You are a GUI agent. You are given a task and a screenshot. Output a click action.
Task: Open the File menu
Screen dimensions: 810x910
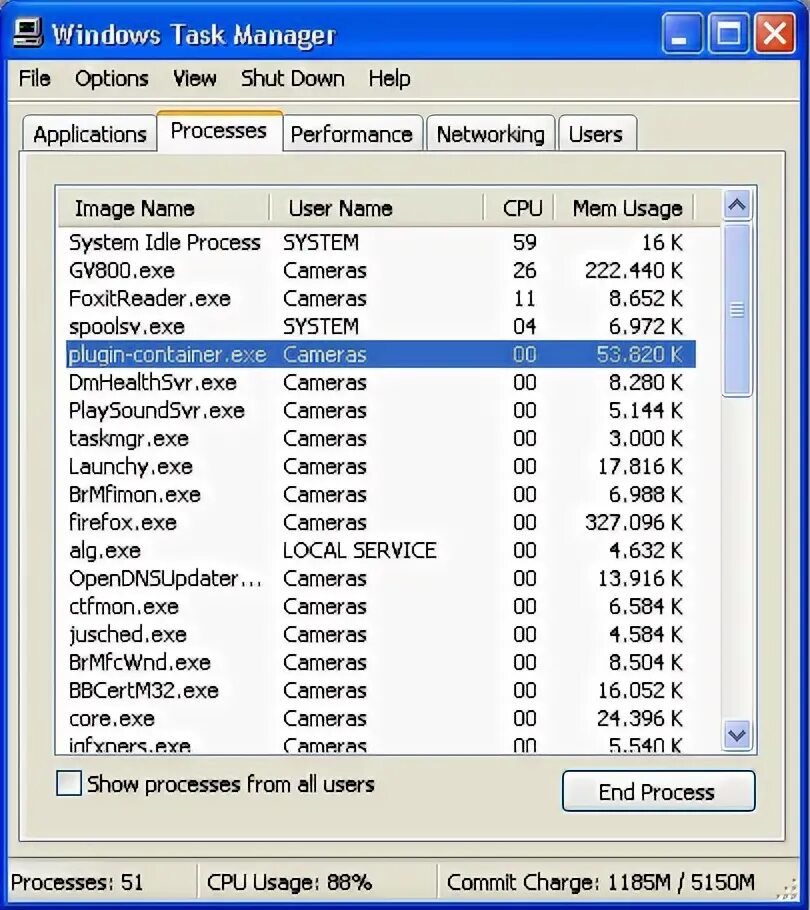(x=34, y=78)
